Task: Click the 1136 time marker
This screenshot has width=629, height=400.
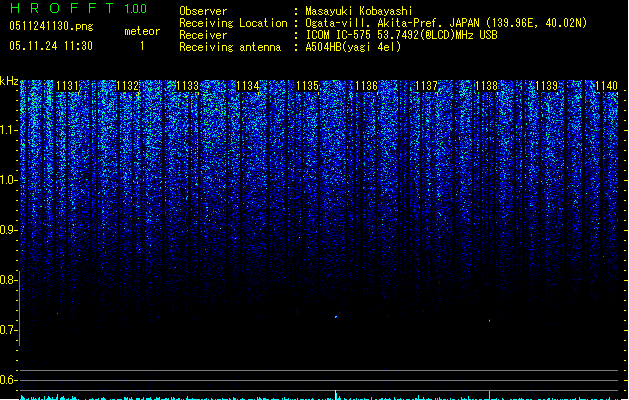Action: tap(366, 86)
